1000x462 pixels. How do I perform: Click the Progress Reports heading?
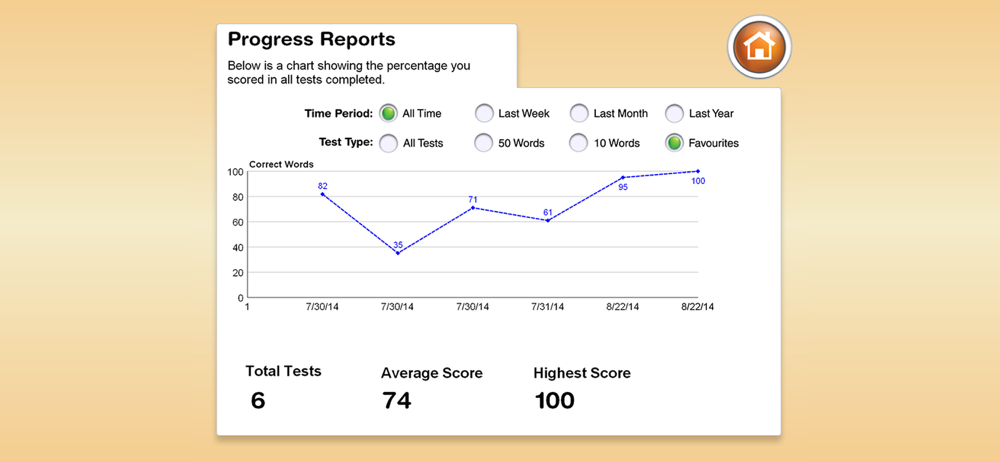point(312,40)
